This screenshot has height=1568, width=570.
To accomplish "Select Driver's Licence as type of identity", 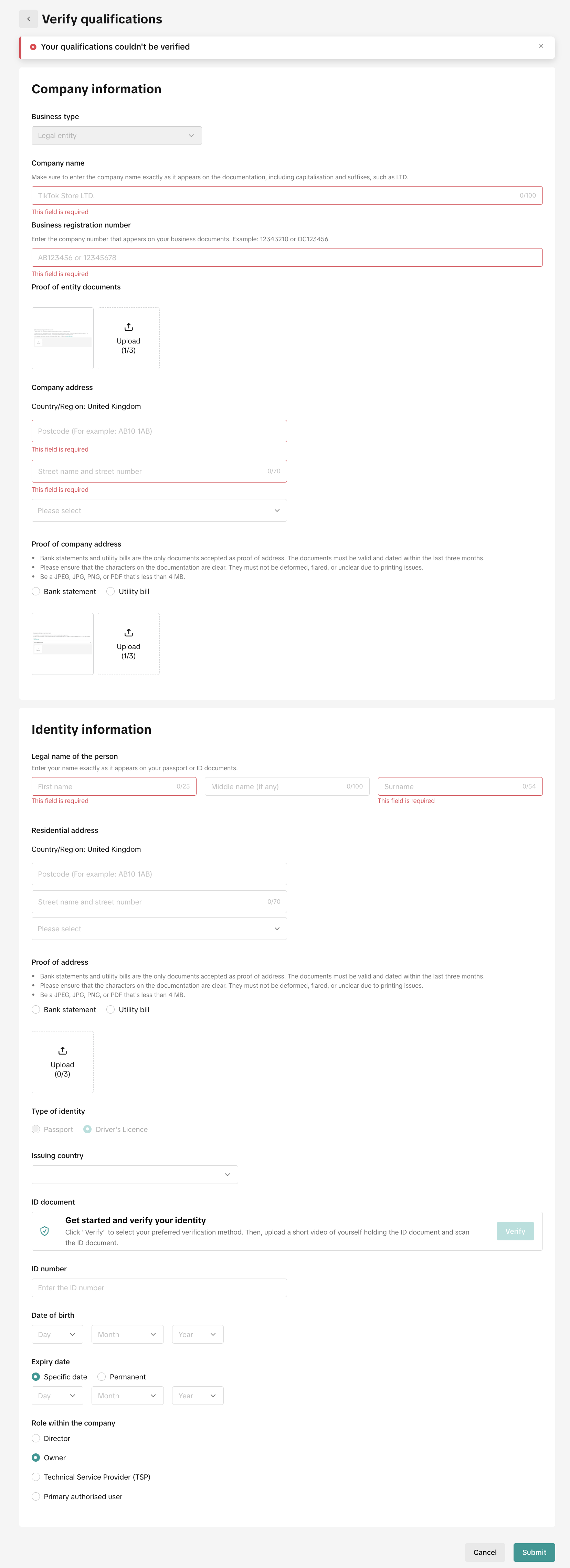I will 116,1130.
